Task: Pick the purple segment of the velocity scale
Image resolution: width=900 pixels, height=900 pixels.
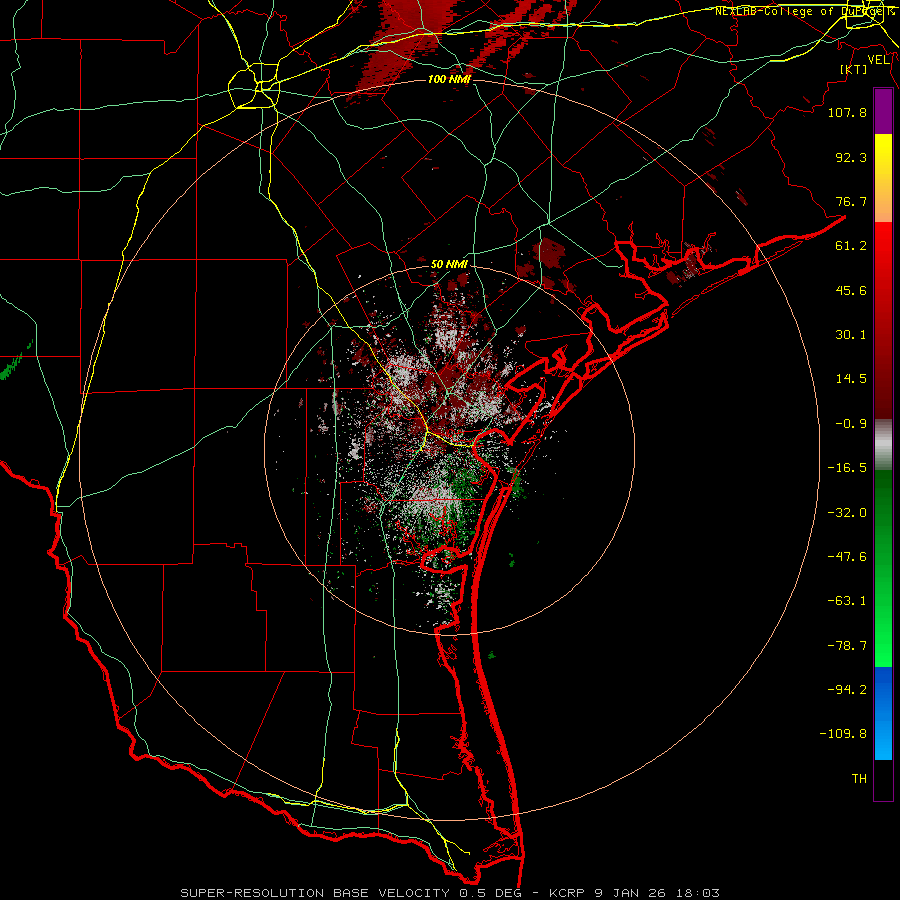Action: 883,112
